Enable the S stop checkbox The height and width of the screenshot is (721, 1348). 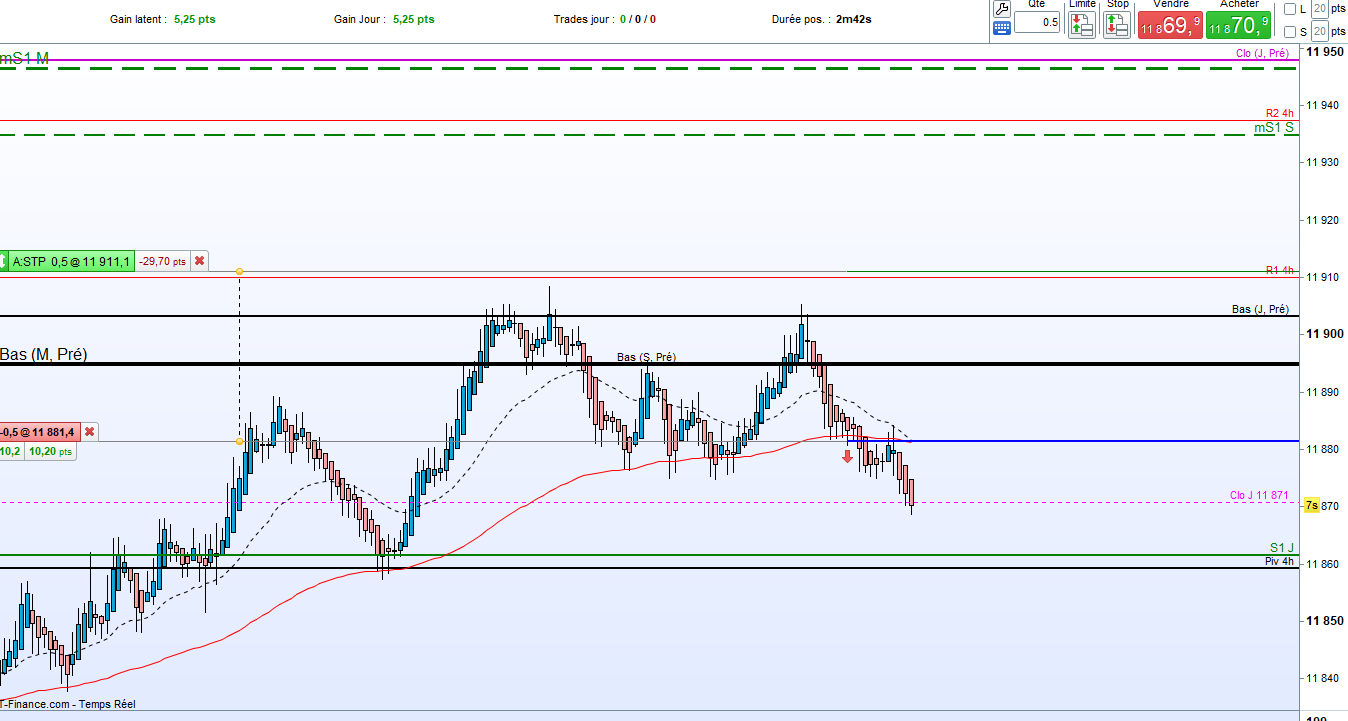[1289, 32]
